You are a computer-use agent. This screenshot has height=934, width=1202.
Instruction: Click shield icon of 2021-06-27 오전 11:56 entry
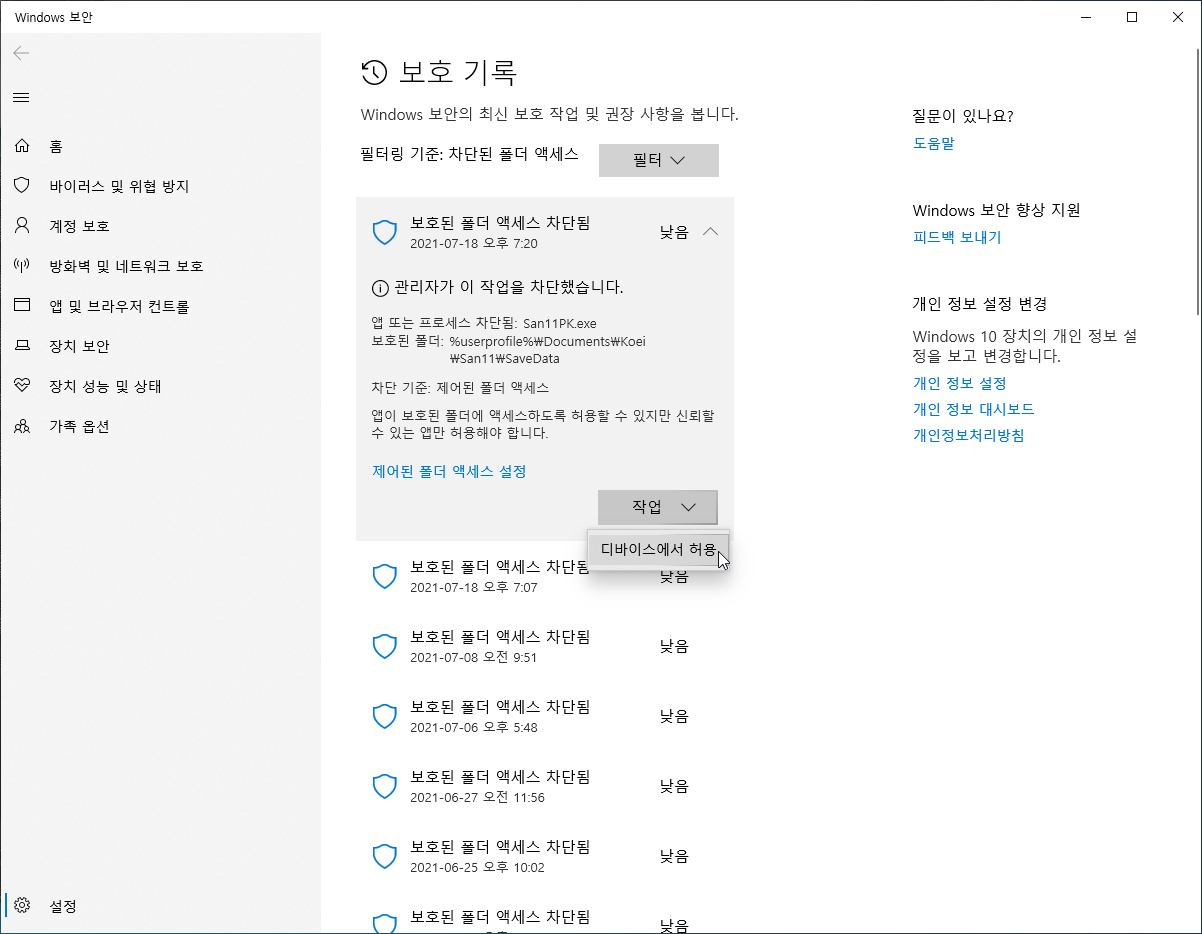[385, 786]
